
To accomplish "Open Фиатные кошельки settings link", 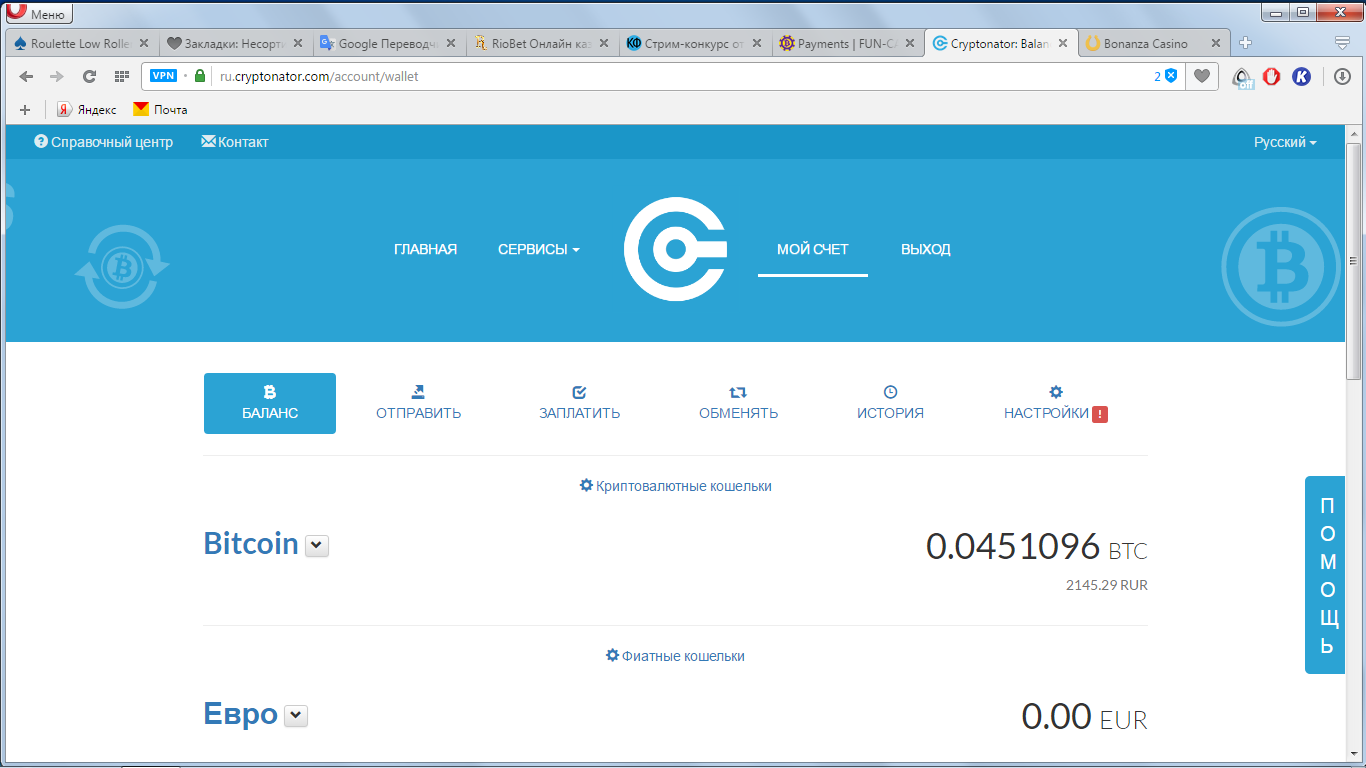I will point(676,656).
